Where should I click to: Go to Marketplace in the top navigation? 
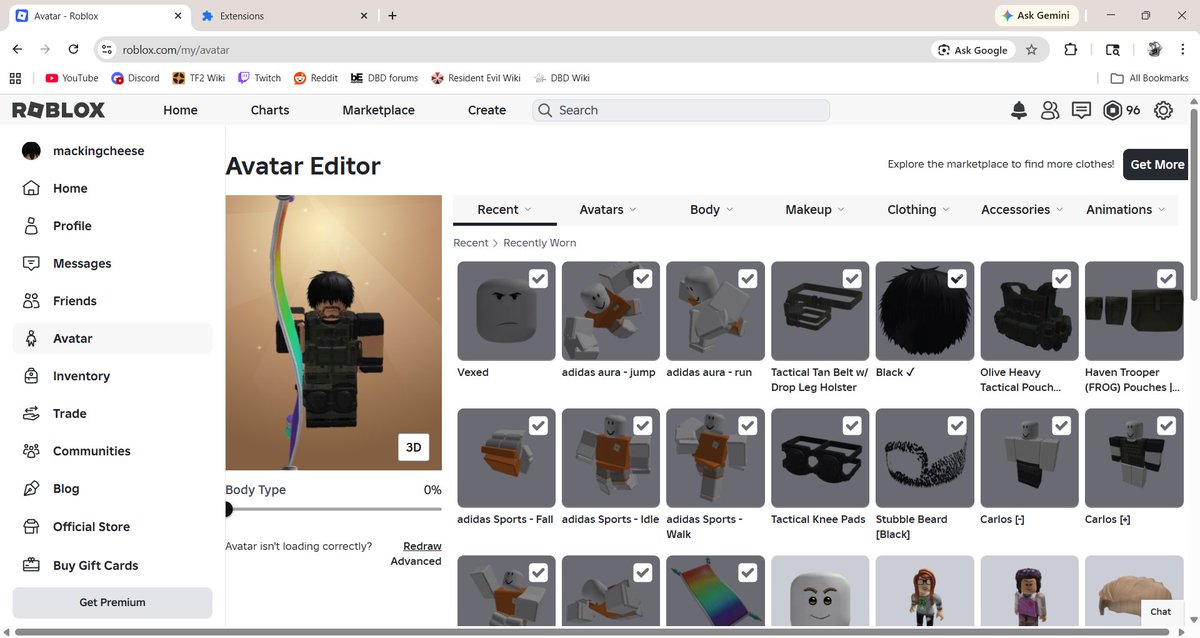click(378, 110)
